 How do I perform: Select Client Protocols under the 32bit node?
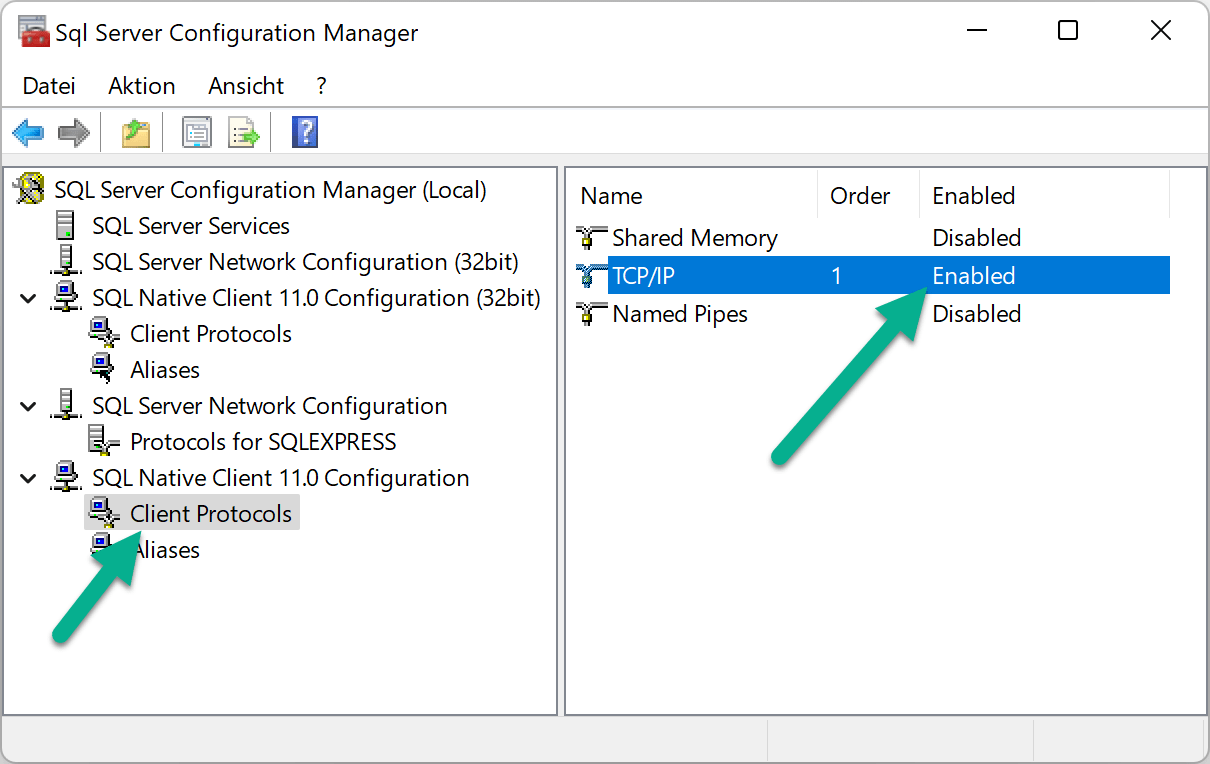click(211, 334)
